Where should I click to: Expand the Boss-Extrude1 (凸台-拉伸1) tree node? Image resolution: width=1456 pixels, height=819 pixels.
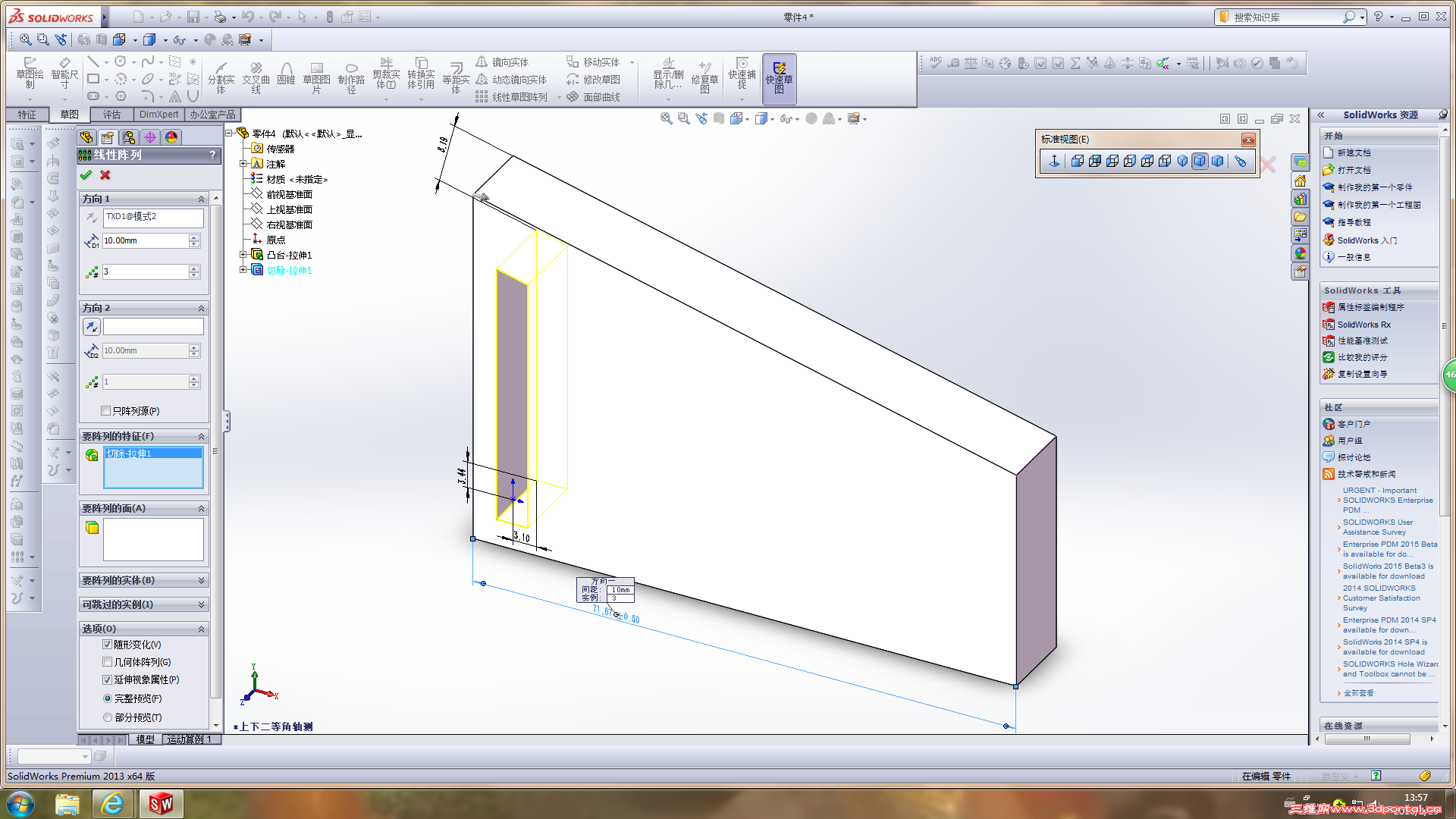tap(243, 255)
